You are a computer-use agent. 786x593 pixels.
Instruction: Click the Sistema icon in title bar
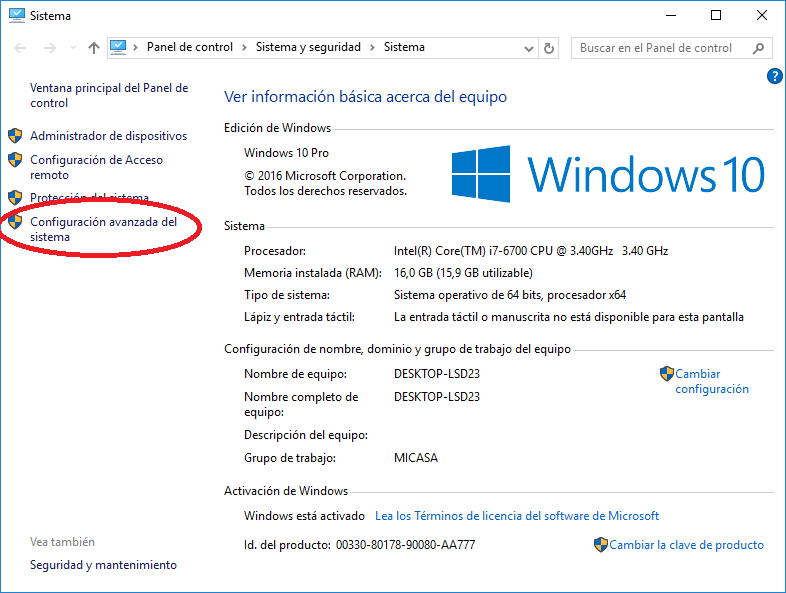15,16
